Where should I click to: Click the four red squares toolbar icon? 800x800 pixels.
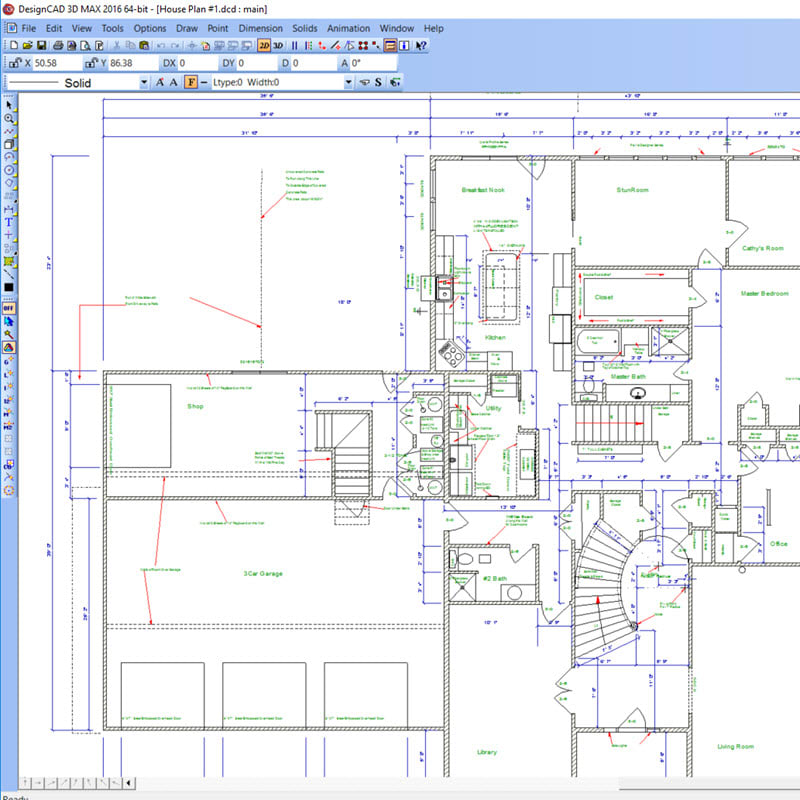(x=363, y=45)
